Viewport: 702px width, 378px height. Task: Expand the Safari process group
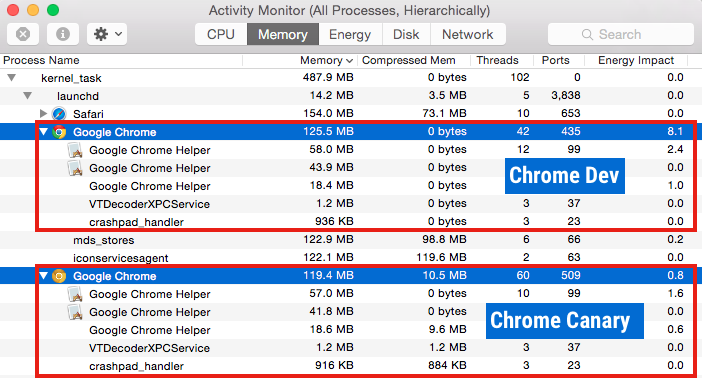point(43,113)
